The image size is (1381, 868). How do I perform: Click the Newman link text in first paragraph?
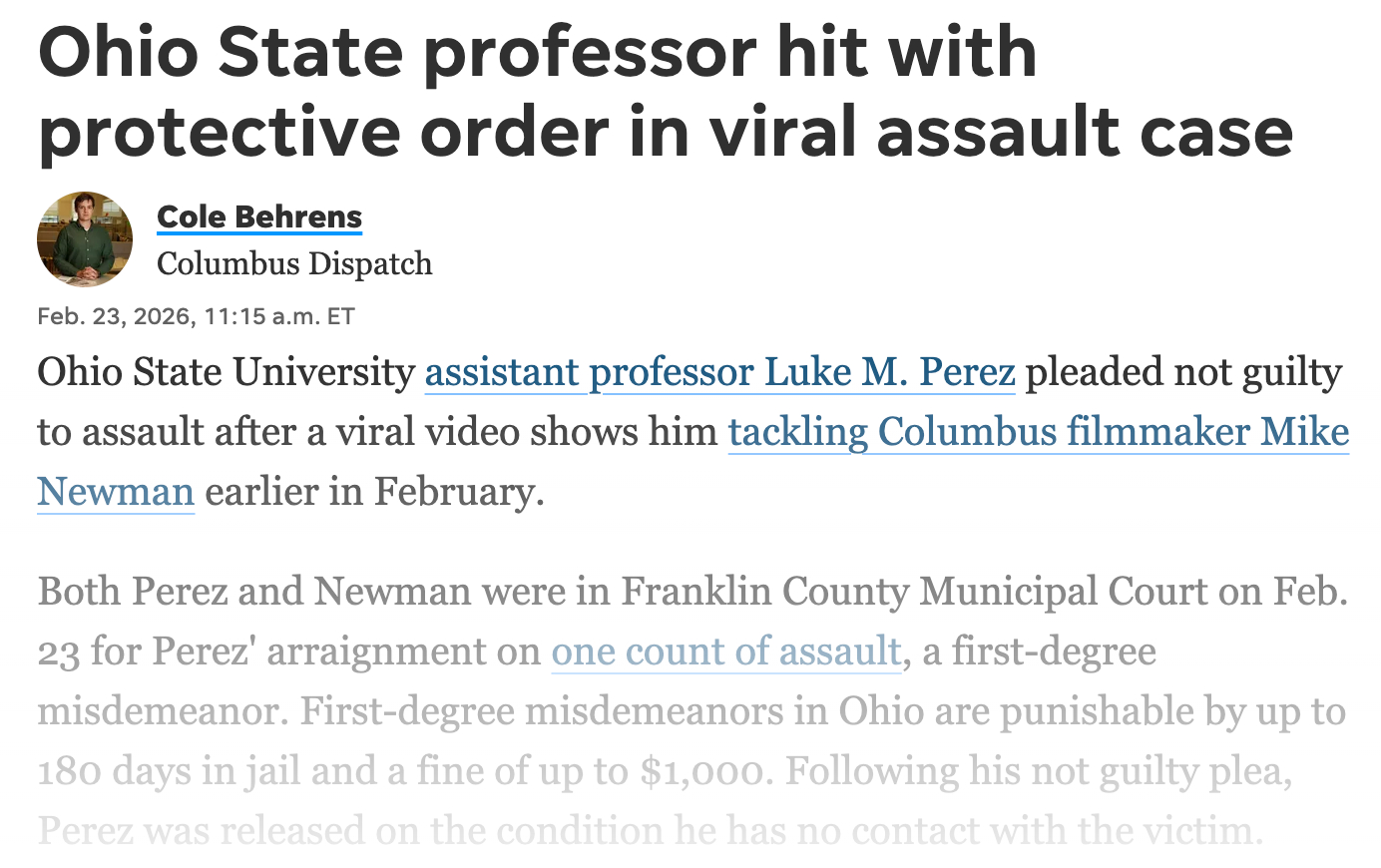pos(116,492)
